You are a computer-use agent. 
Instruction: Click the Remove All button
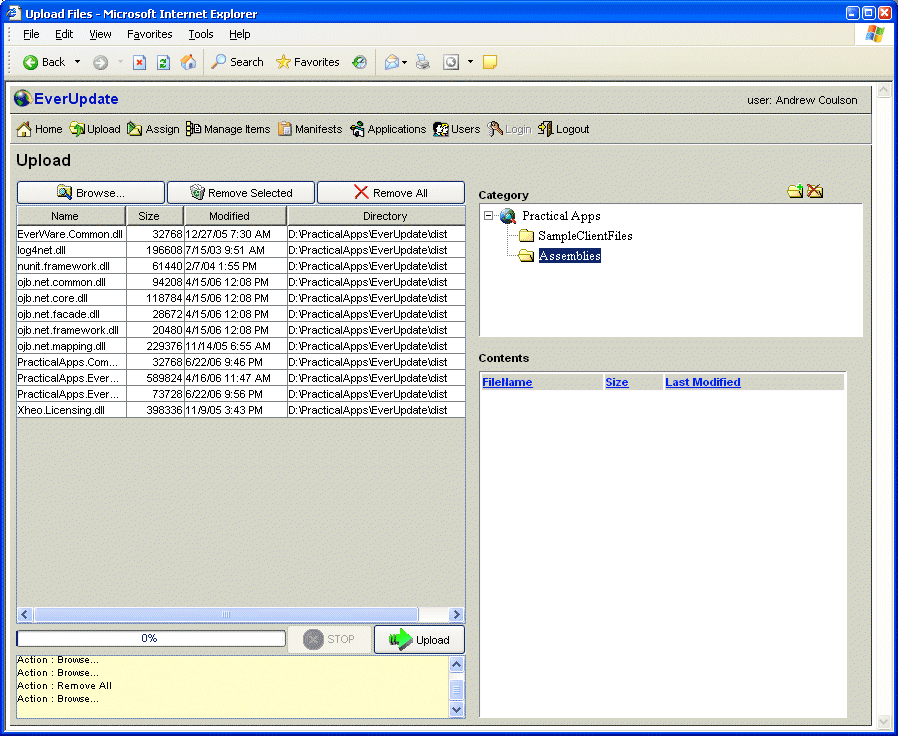pyautogui.click(x=391, y=193)
